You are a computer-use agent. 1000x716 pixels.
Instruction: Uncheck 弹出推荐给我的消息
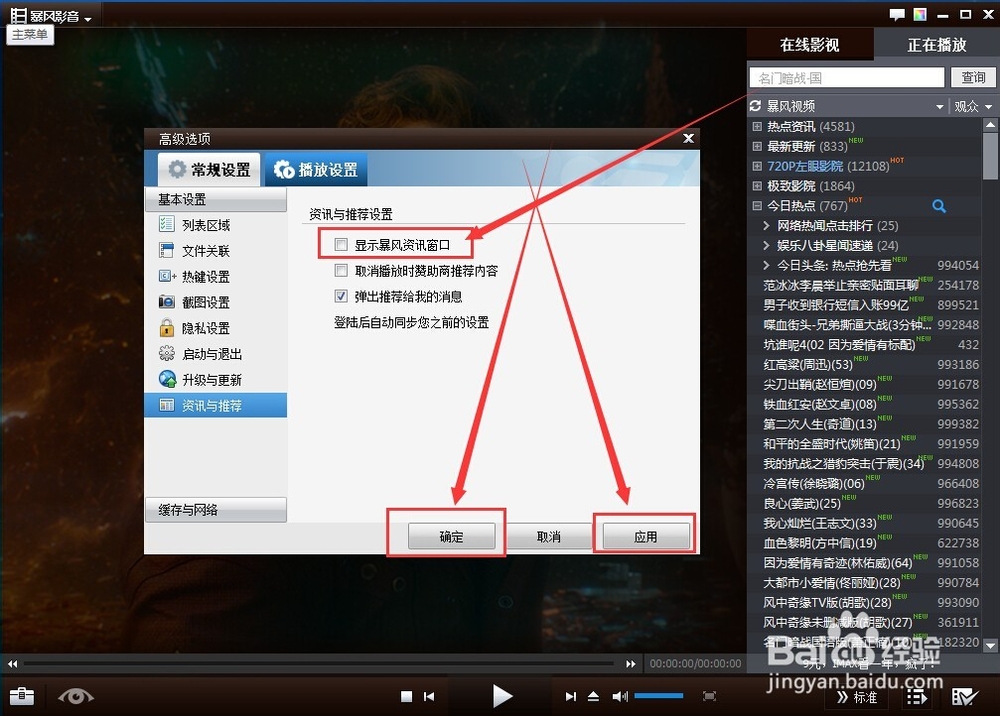click(x=341, y=296)
